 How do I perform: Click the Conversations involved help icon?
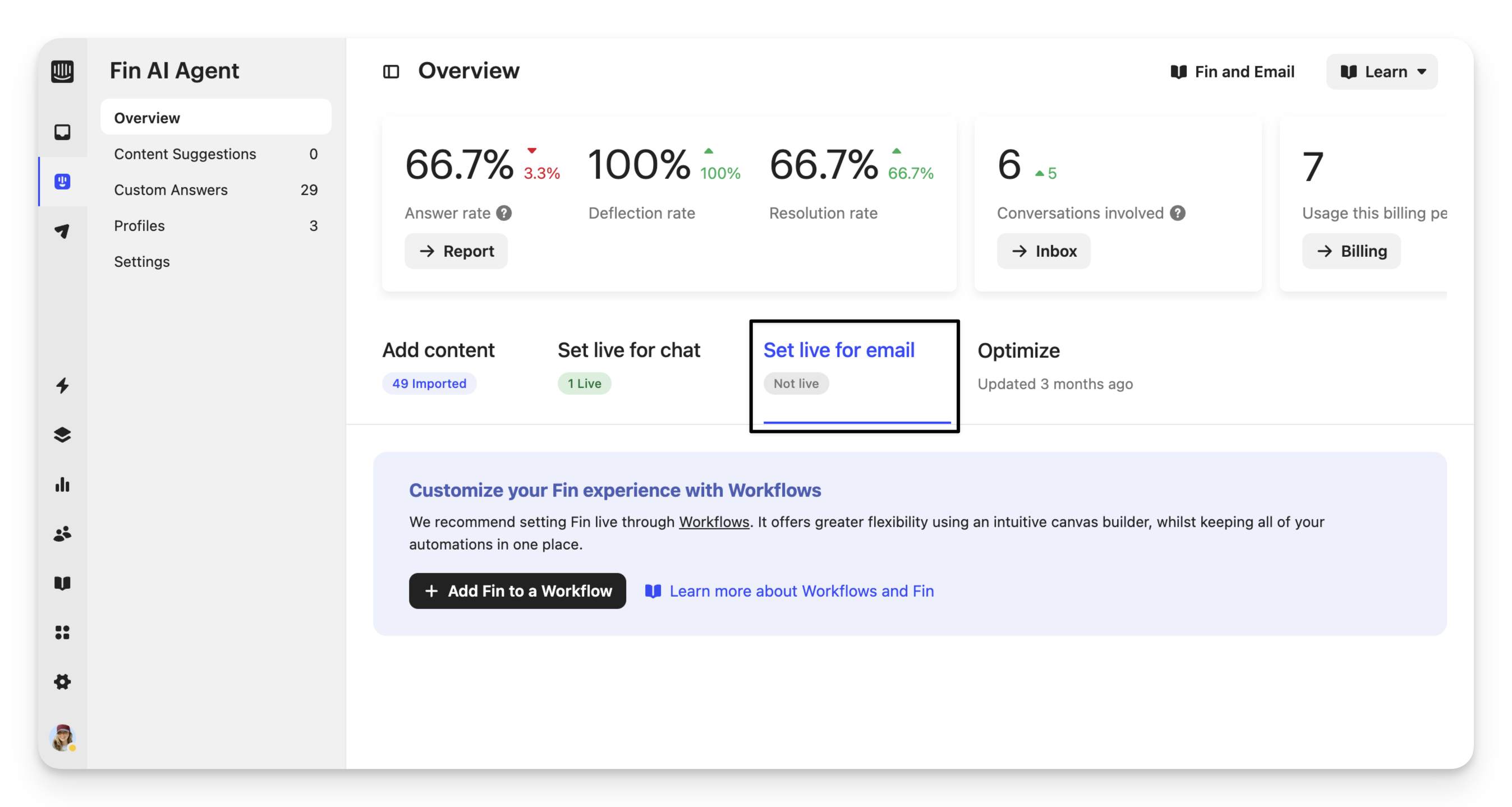(x=1178, y=213)
